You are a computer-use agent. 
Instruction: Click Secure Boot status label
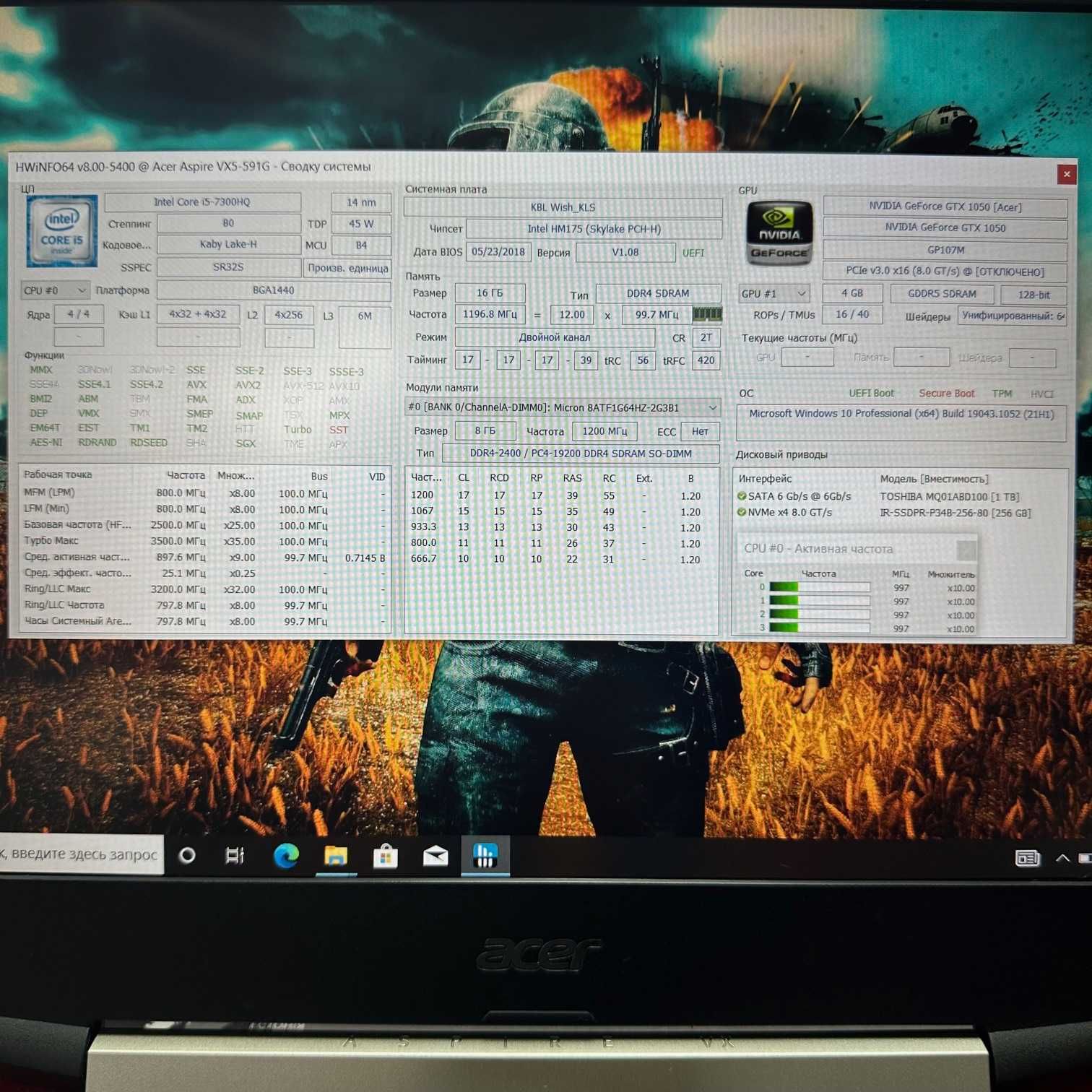pyautogui.click(x=946, y=394)
